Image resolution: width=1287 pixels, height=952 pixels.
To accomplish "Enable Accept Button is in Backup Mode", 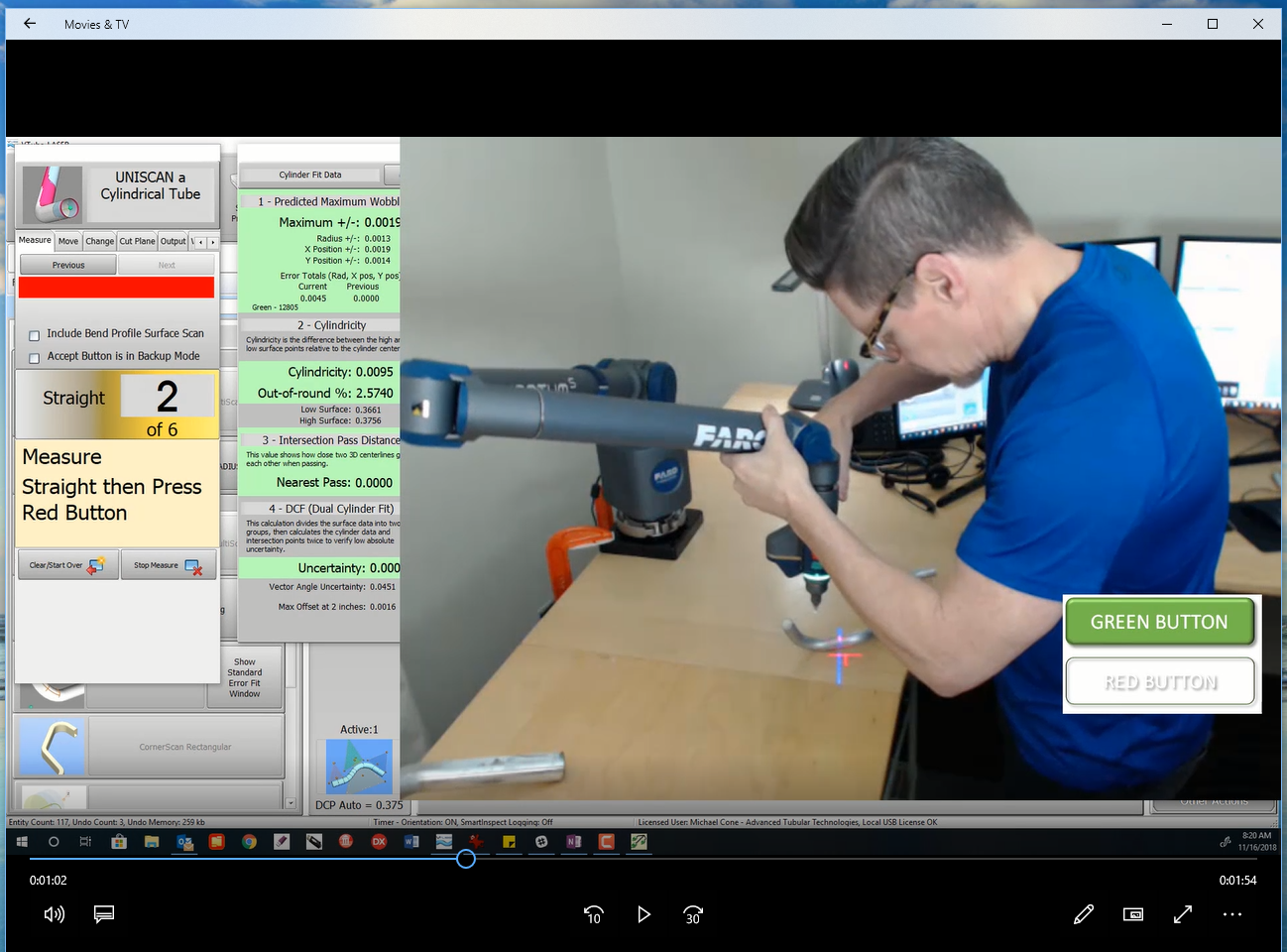I will [x=35, y=358].
